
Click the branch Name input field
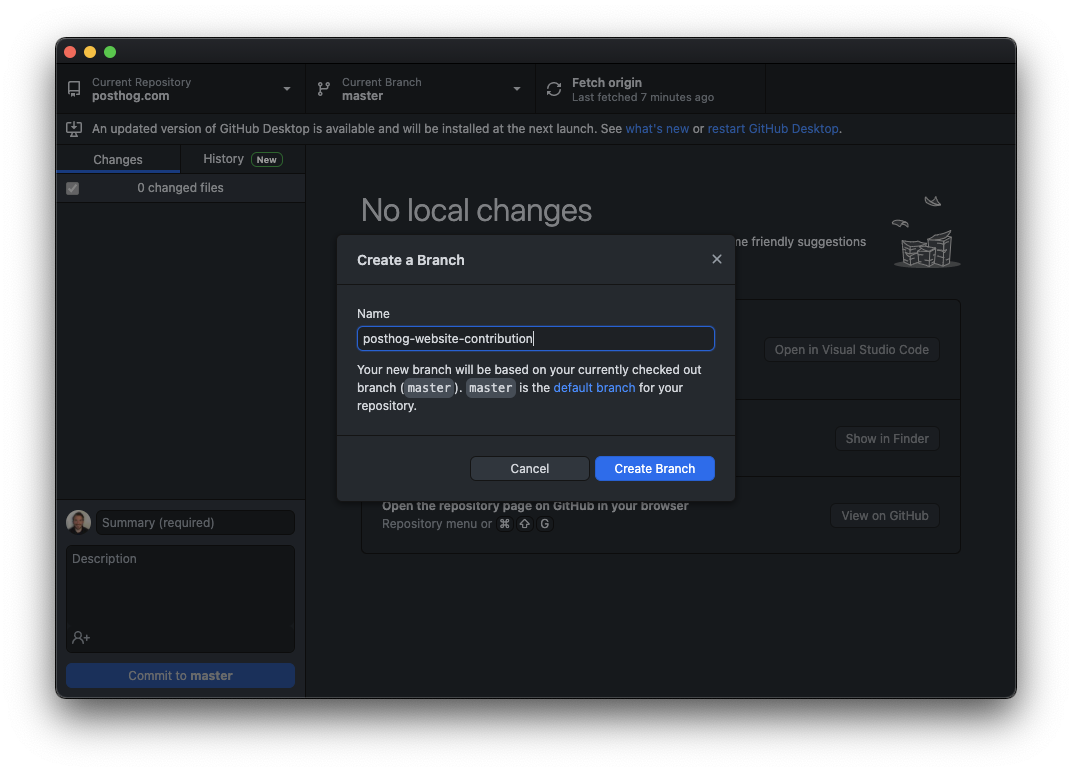click(x=535, y=338)
